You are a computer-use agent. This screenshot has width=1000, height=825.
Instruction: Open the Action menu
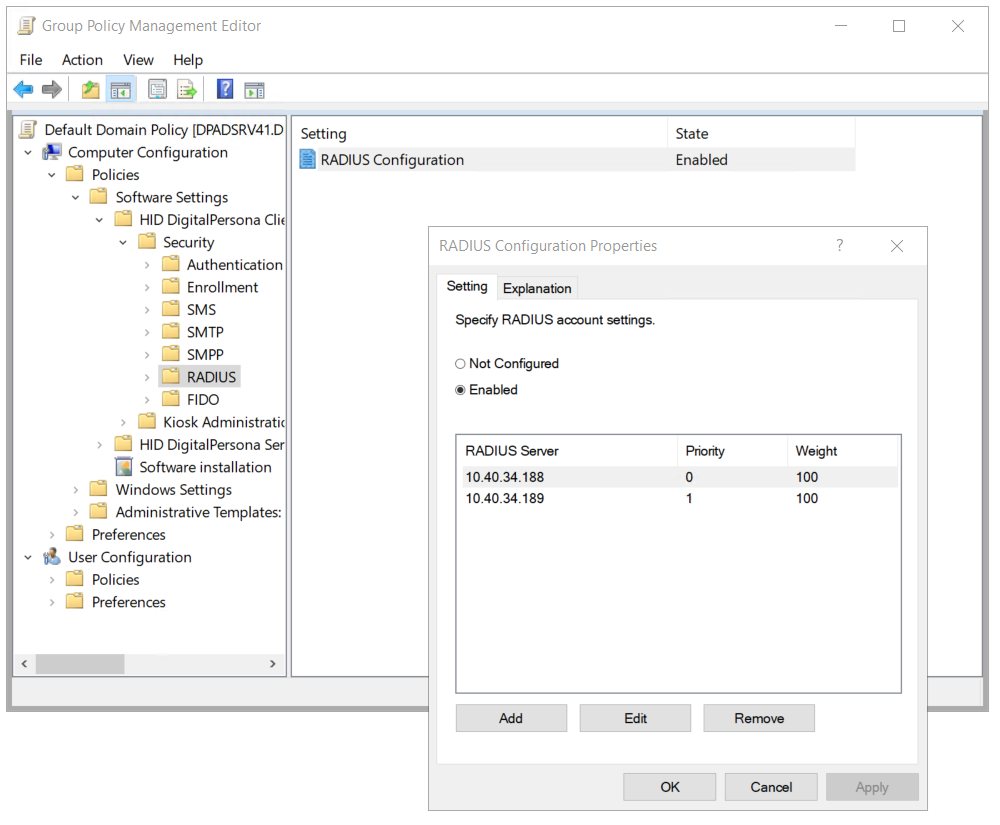pos(82,60)
